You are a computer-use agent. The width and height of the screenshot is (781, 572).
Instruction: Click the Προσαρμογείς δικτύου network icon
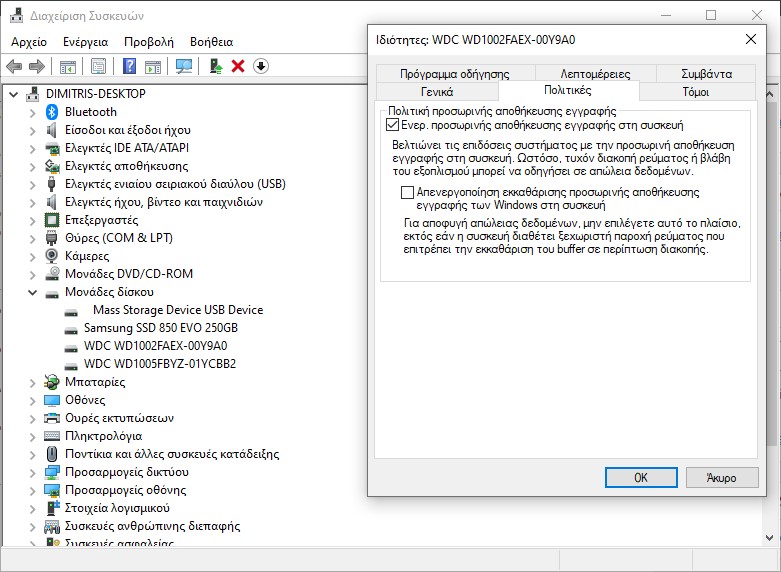tap(52, 472)
